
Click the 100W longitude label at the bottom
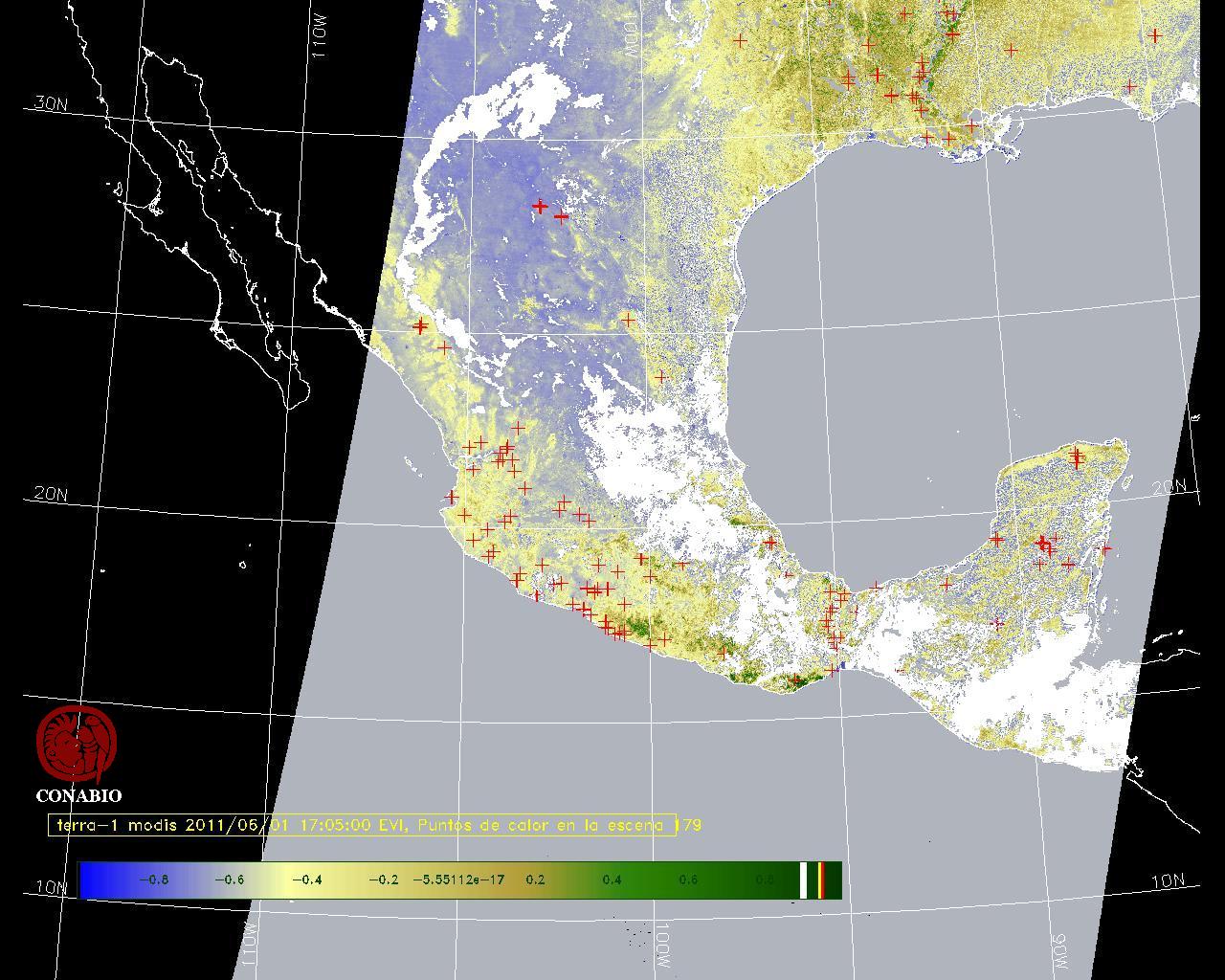point(663,946)
